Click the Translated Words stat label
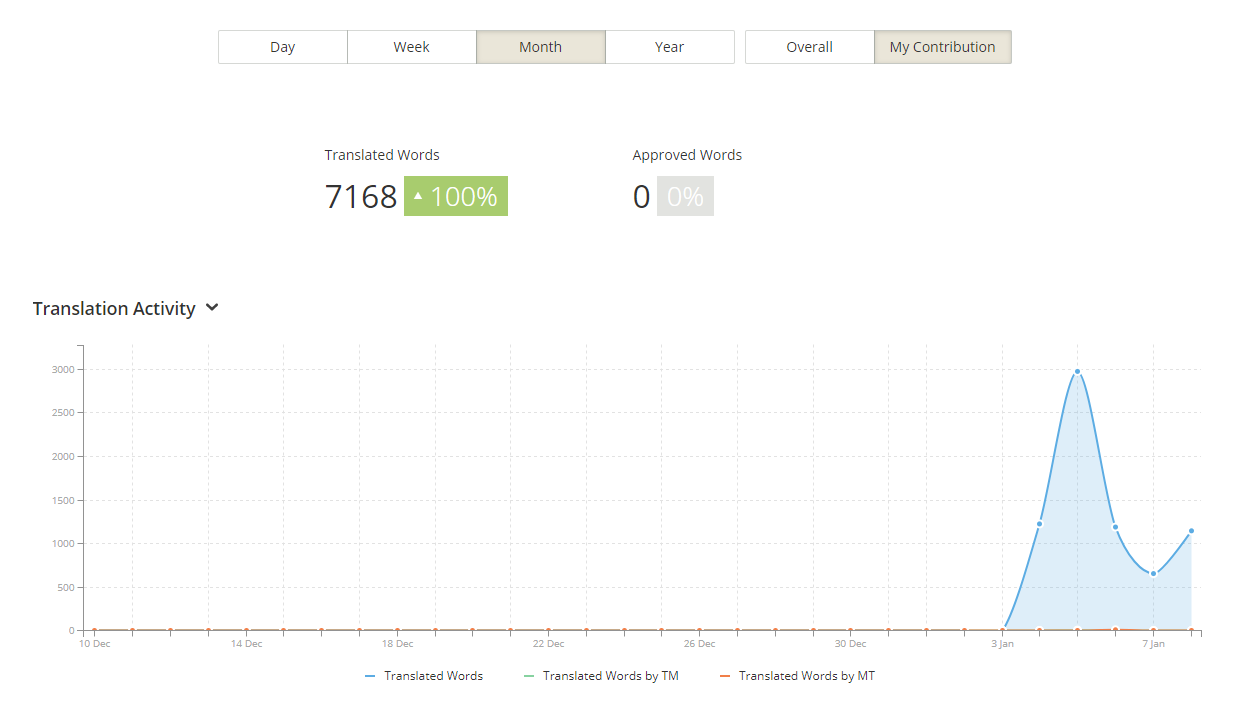The image size is (1257, 721). click(x=382, y=155)
